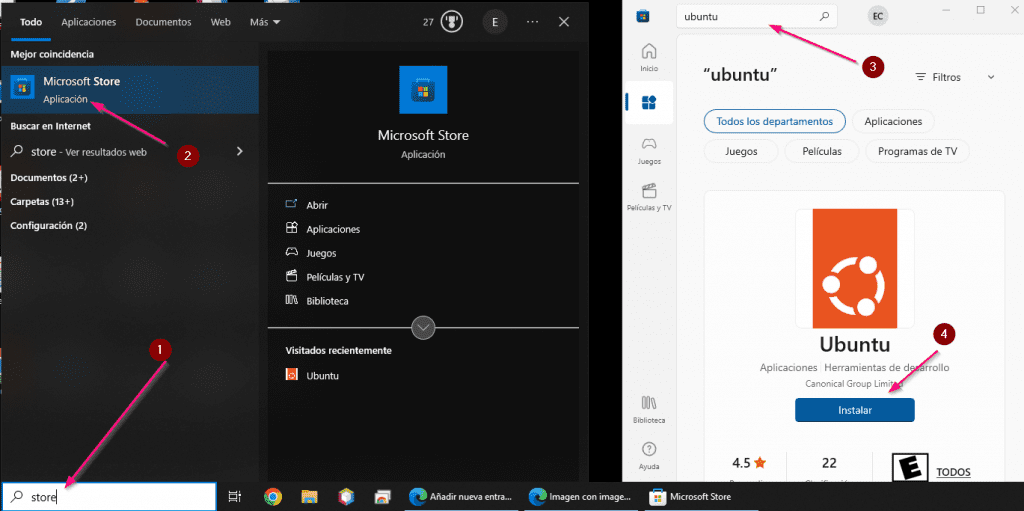Expand the Filtros dropdown
1024x511 pixels.
point(955,77)
